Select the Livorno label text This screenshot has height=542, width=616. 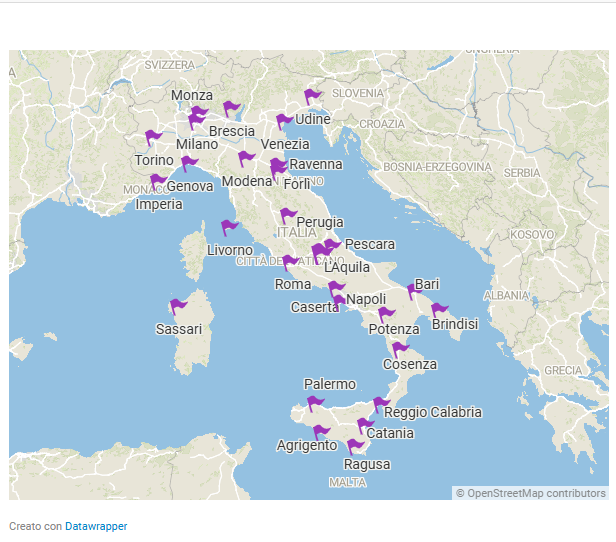[230, 250]
